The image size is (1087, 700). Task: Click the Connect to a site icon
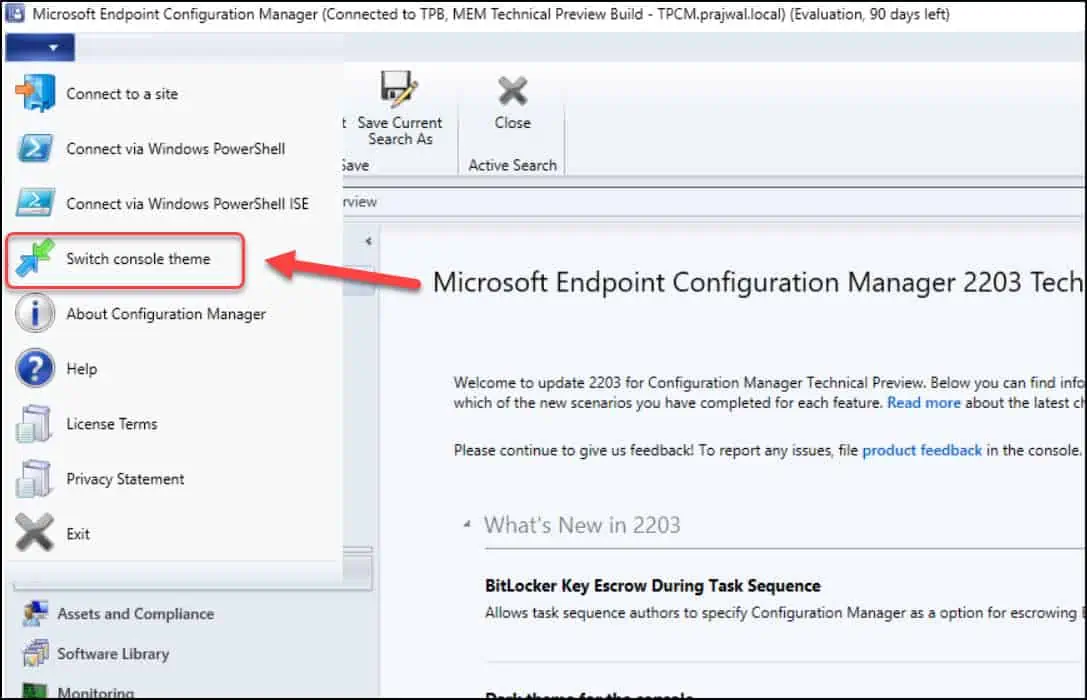[x=35, y=94]
